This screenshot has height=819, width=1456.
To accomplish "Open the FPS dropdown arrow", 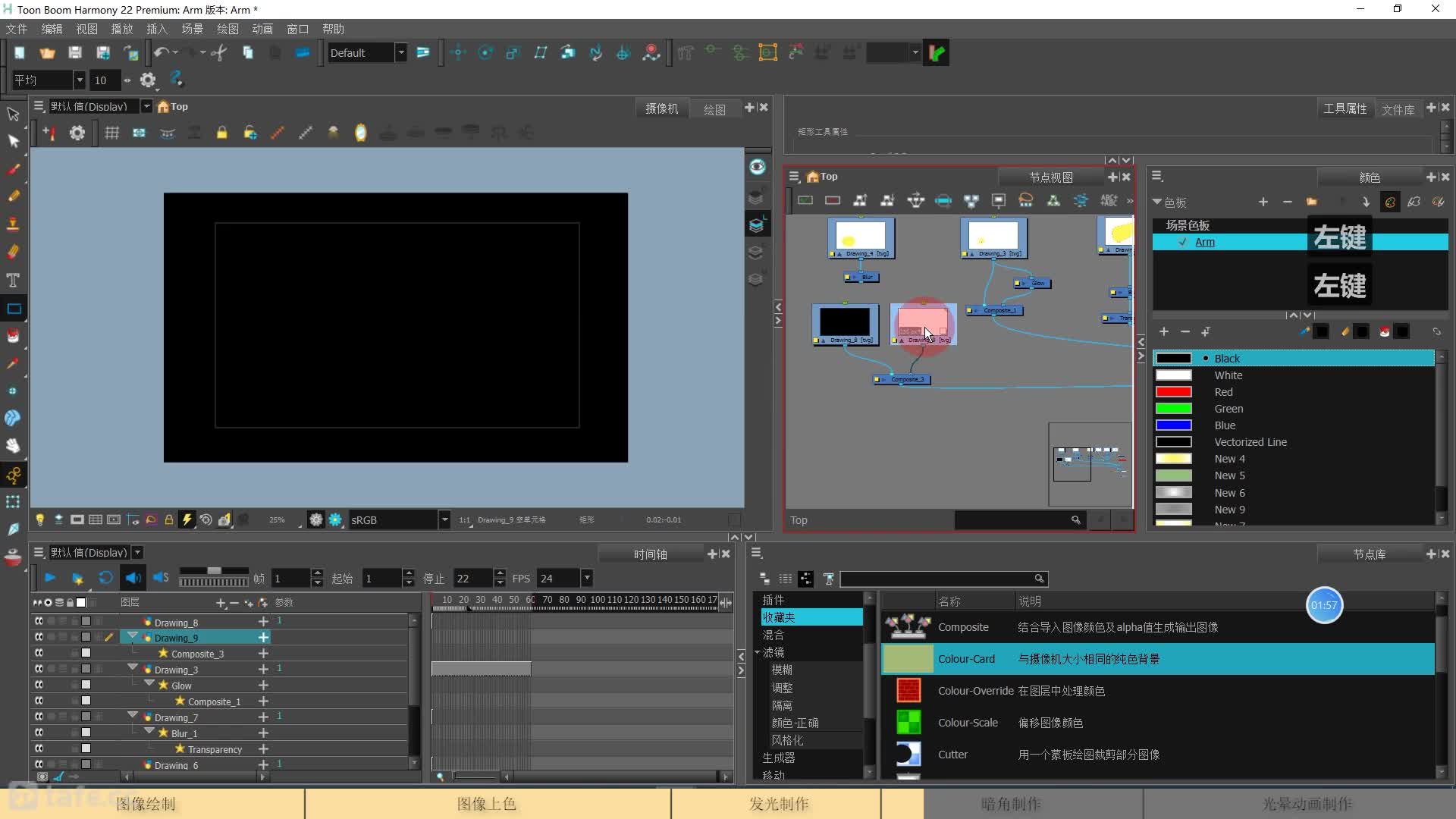I will click(586, 578).
